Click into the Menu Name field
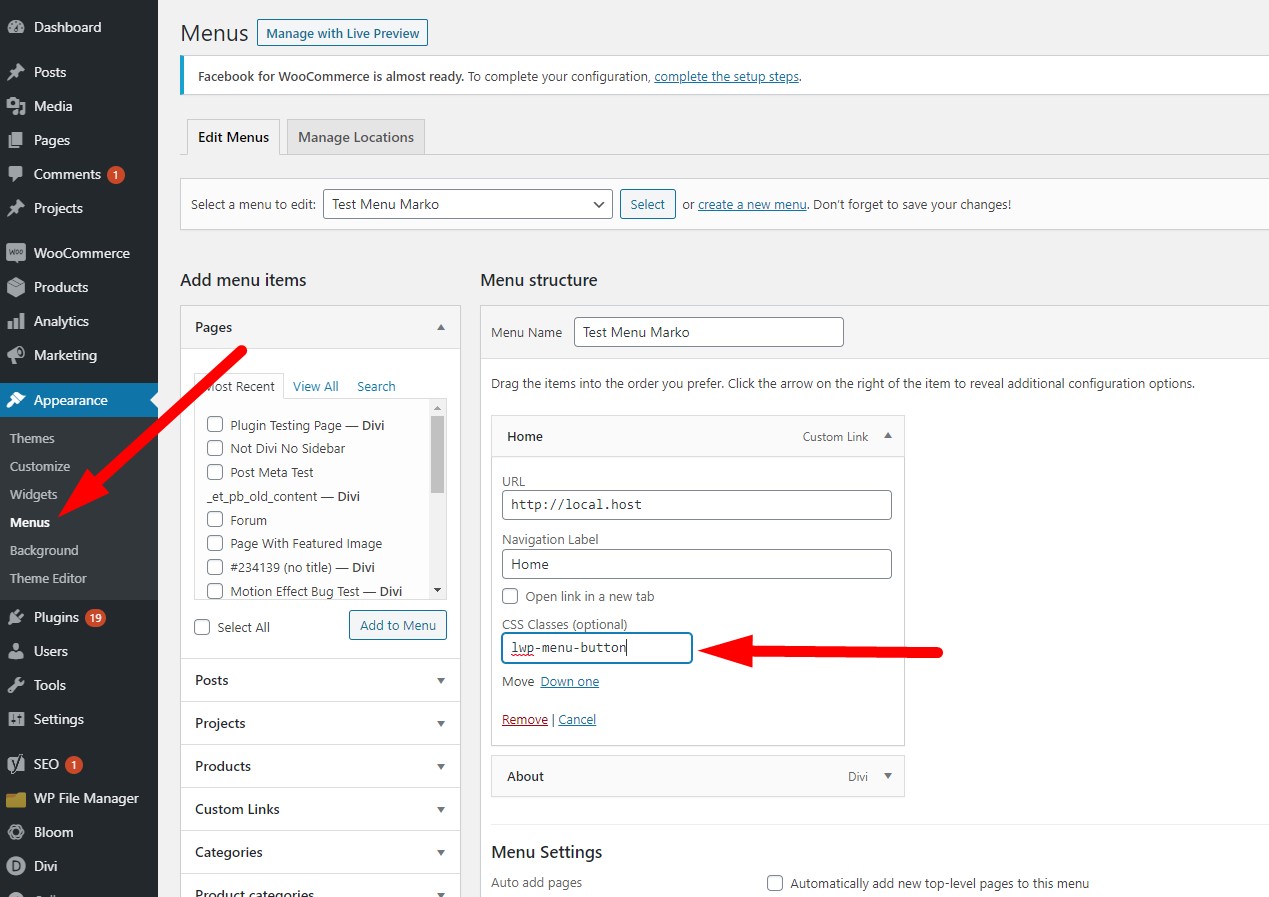 coord(709,332)
